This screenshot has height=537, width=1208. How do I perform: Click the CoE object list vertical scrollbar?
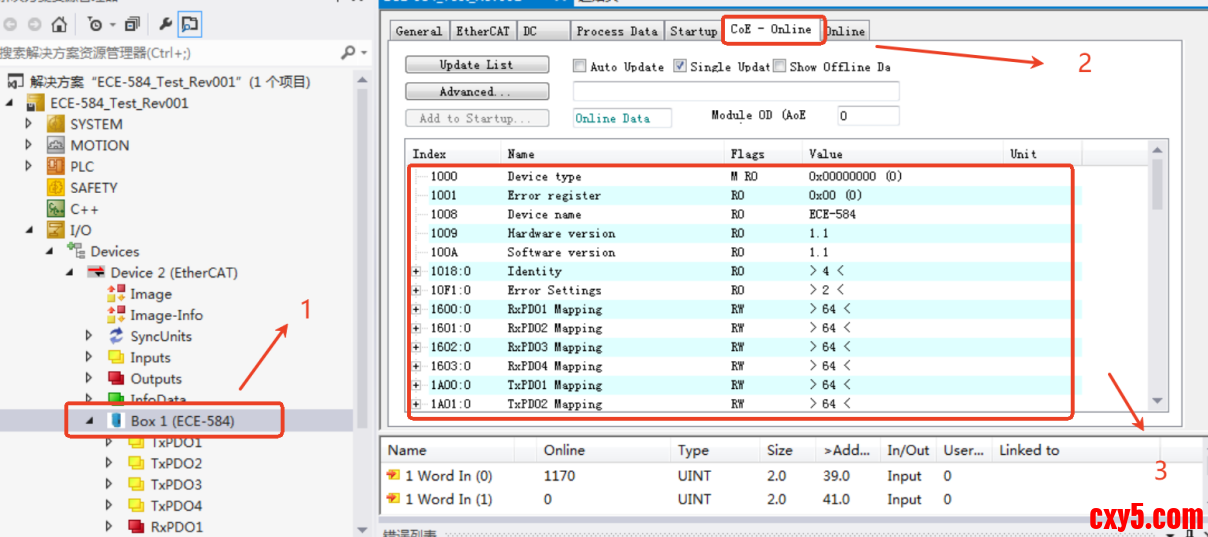click(x=1158, y=280)
